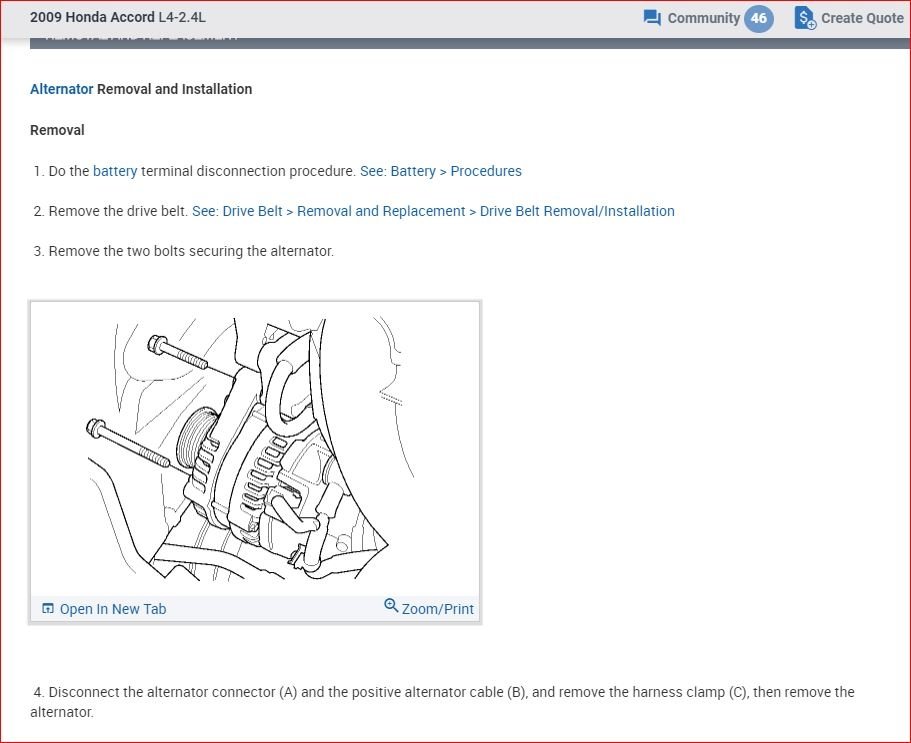Open the Community discussion link
Screen dimensions: 911x743
(704, 18)
